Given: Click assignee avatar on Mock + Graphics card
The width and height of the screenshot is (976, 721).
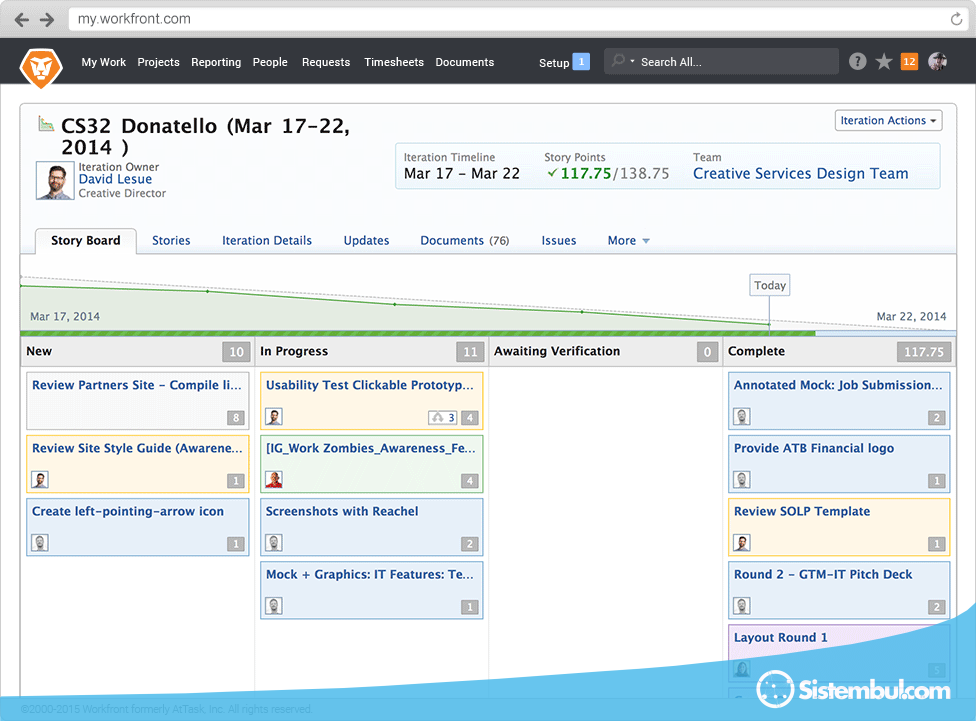Looking at the screenshot, I should point(274,605).
